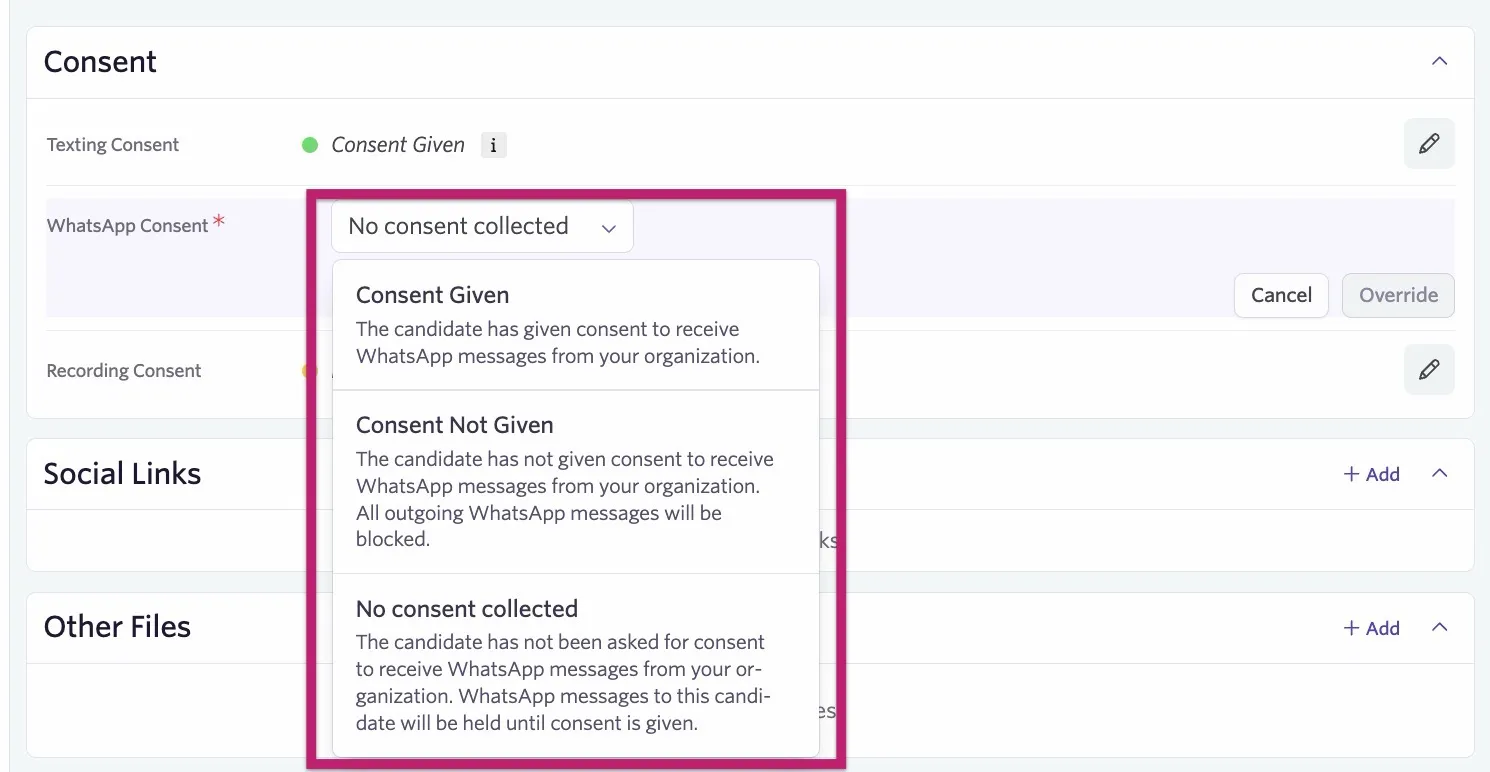Viewport: 1490px width, 772px height.
Task: Click the Consent section heading
Action: [x=100, y=62]
